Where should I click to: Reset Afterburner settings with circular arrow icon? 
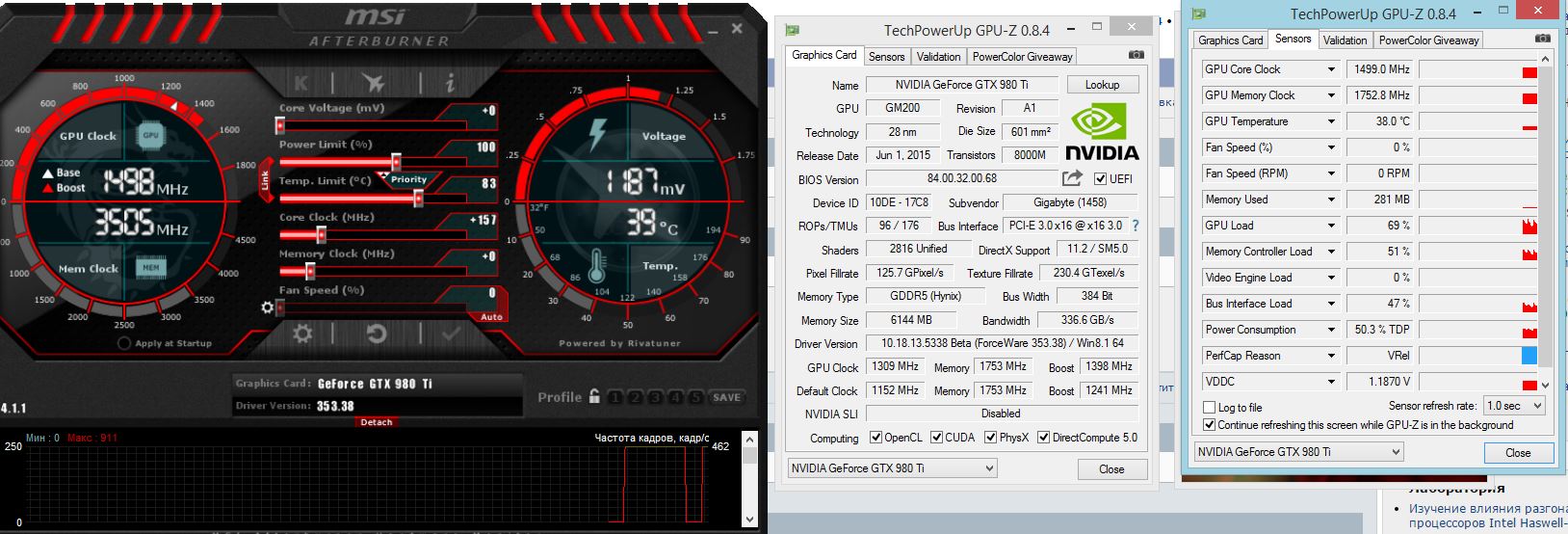click(377, 334)
